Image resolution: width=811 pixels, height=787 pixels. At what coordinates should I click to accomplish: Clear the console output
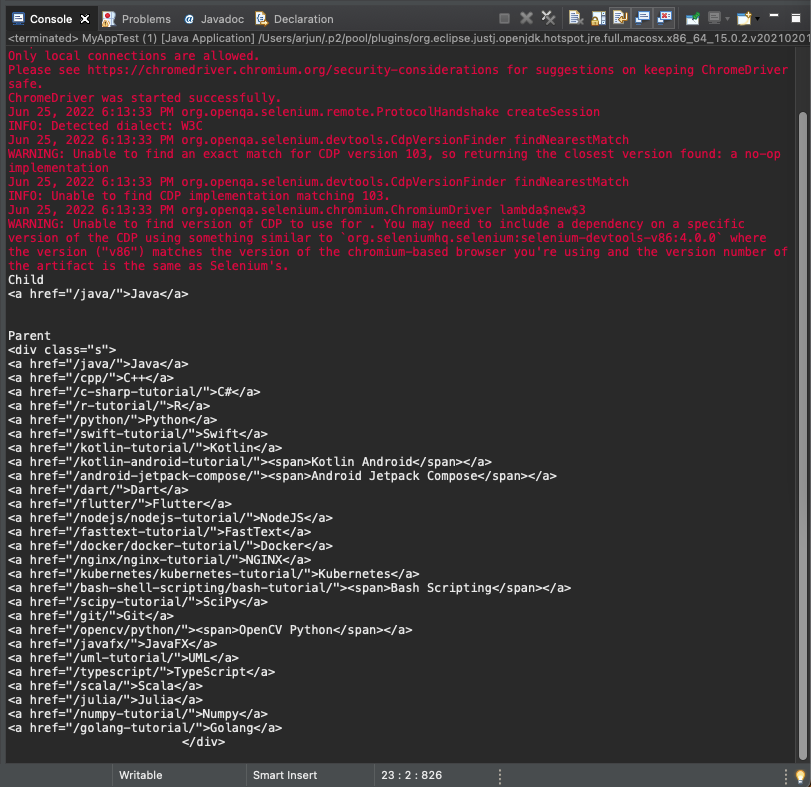coord(573,17)
